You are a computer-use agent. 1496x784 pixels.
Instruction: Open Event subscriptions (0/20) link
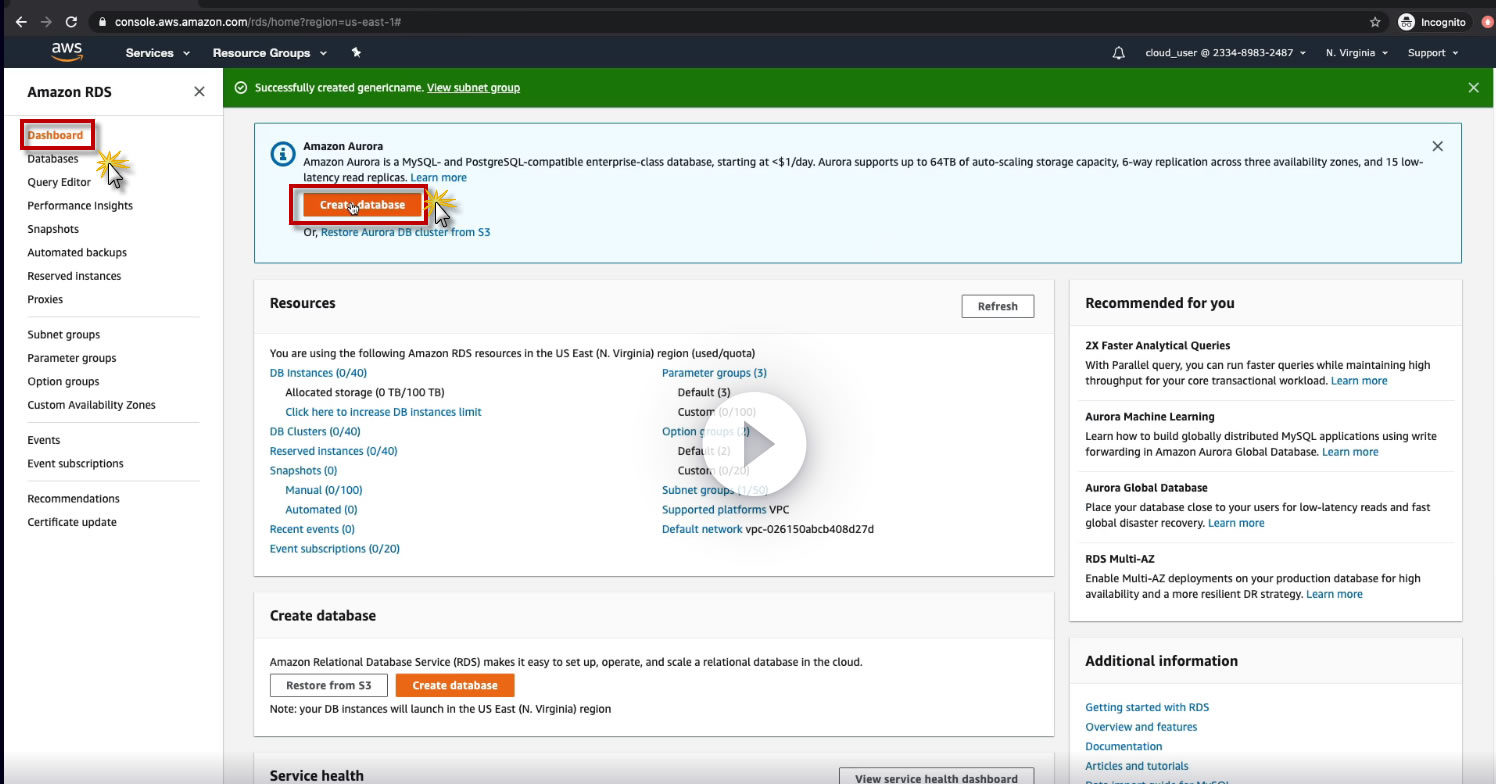(335, 549)
